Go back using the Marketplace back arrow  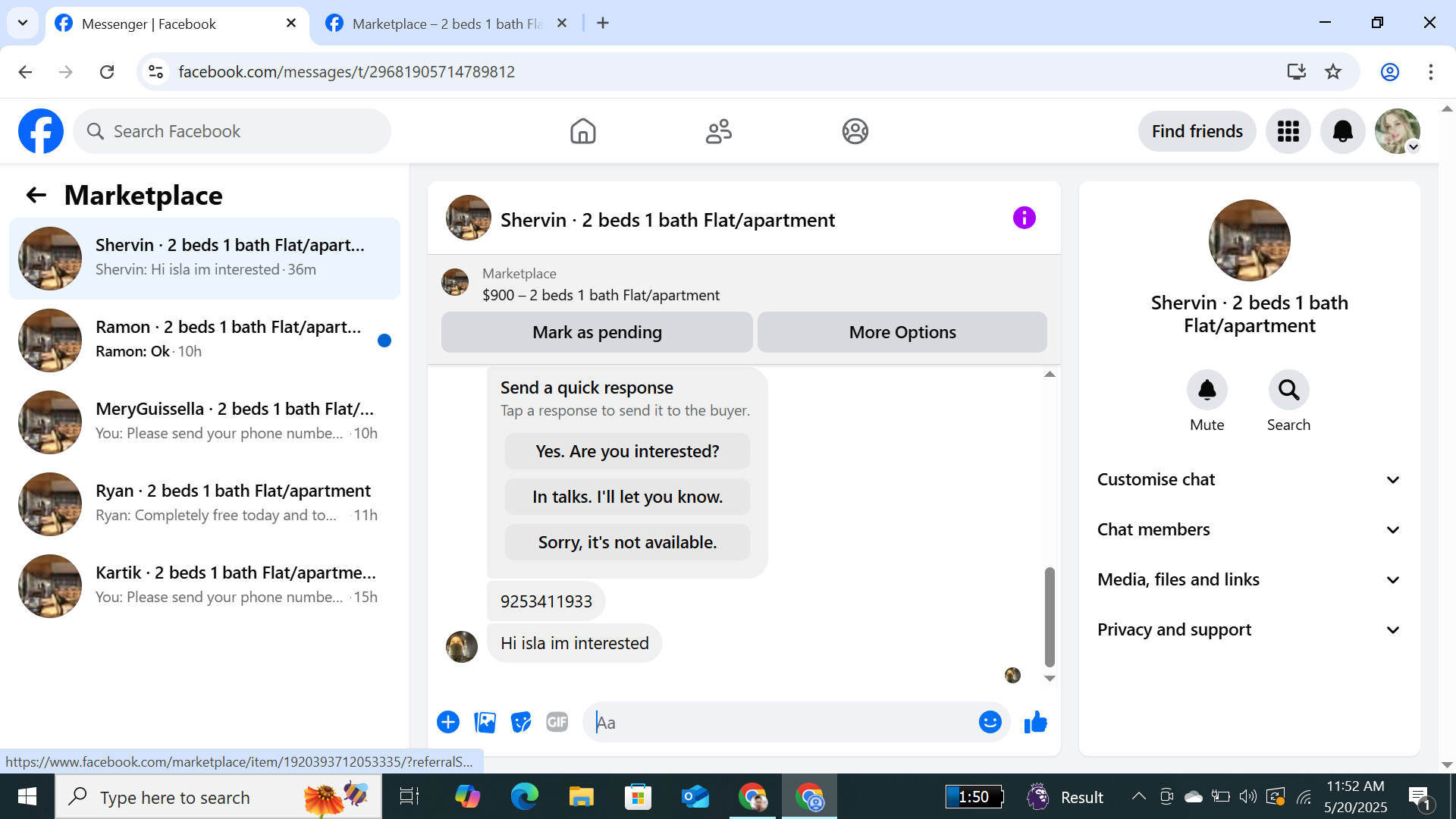[x=36, y=196]
